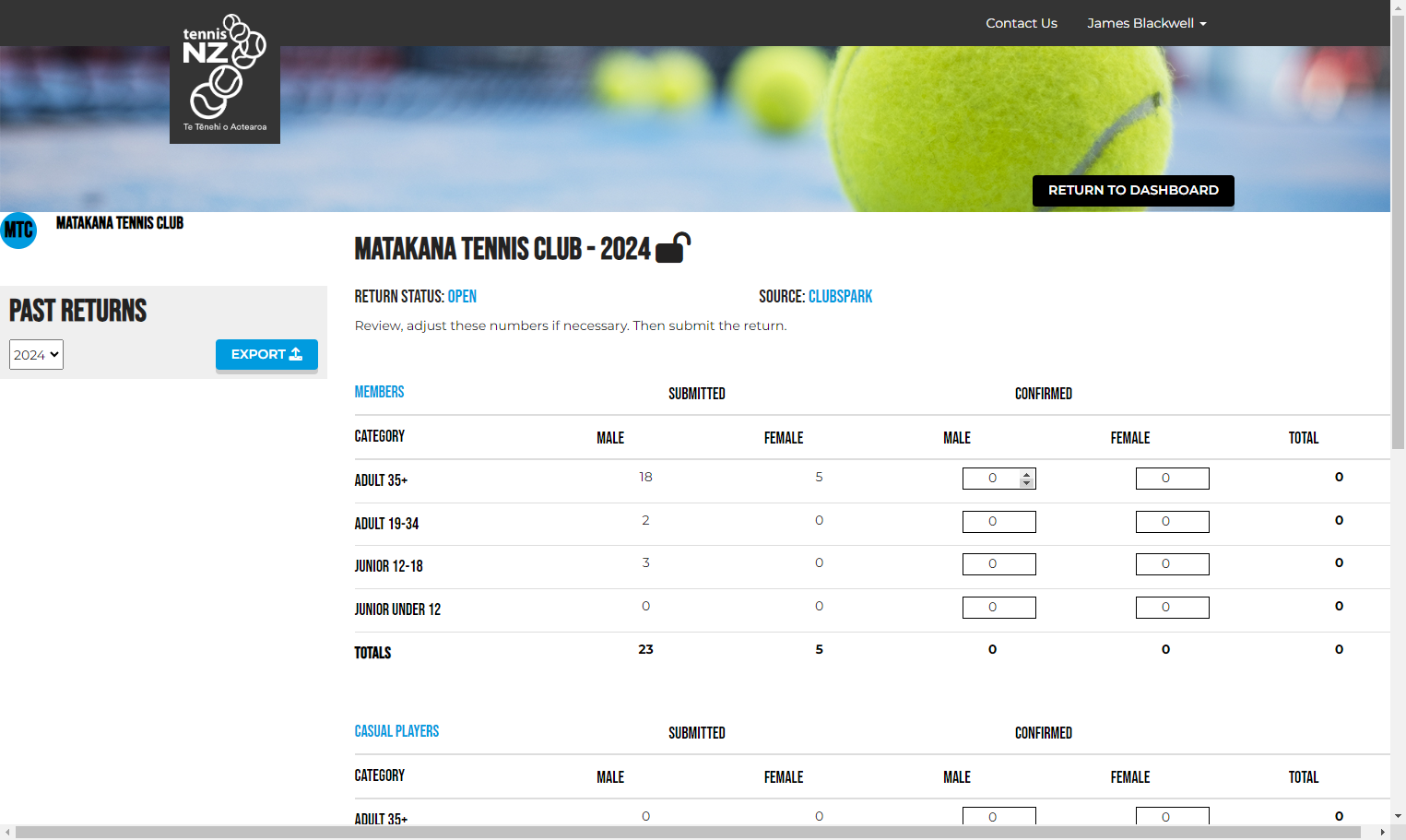The image size is (1406, 840).
Task: Open the 2024 past returns year dropdown
Action: (36, 355)
